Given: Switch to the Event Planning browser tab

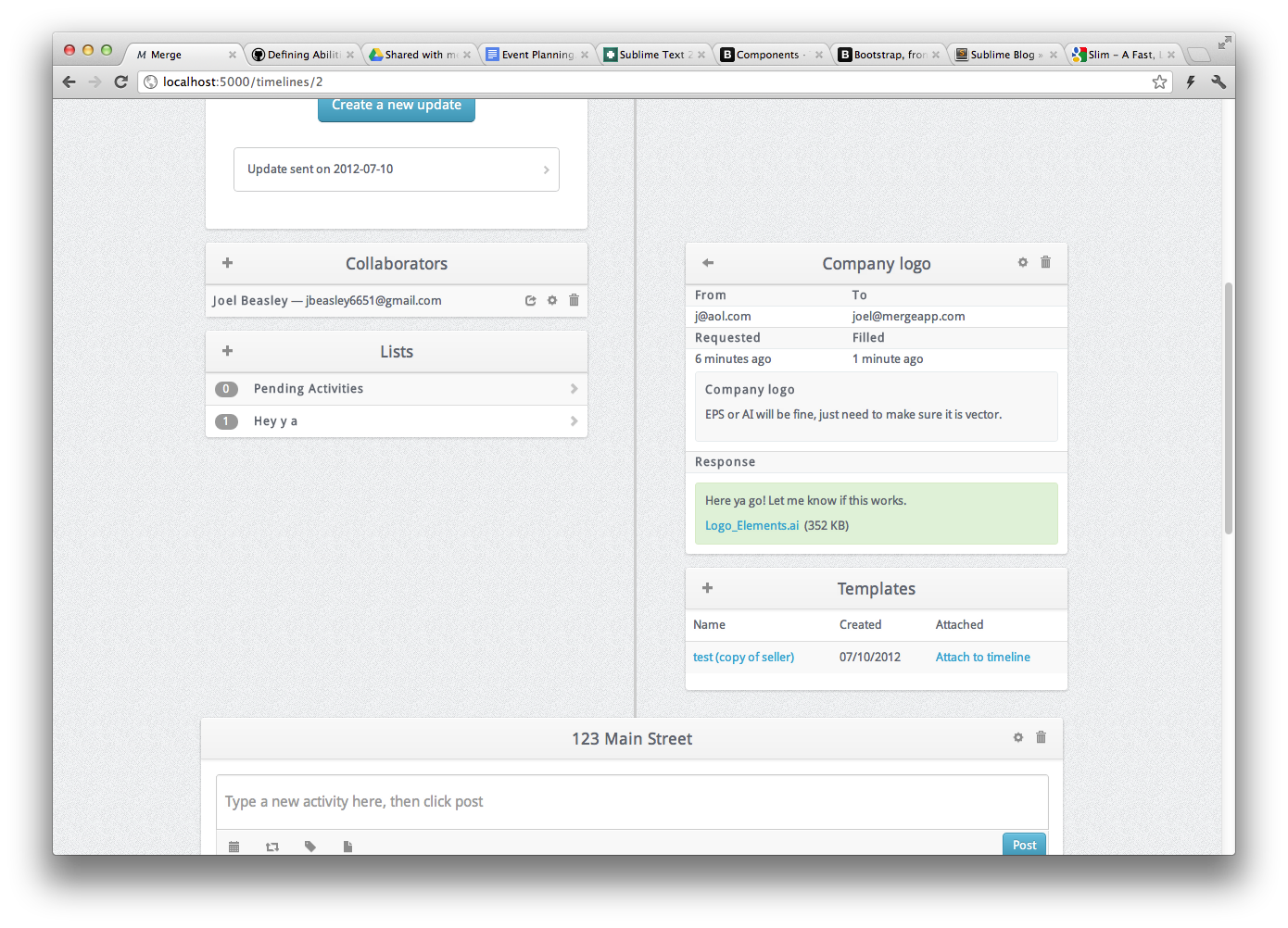Looking at the screenshot, I should (x=537, y=55).
